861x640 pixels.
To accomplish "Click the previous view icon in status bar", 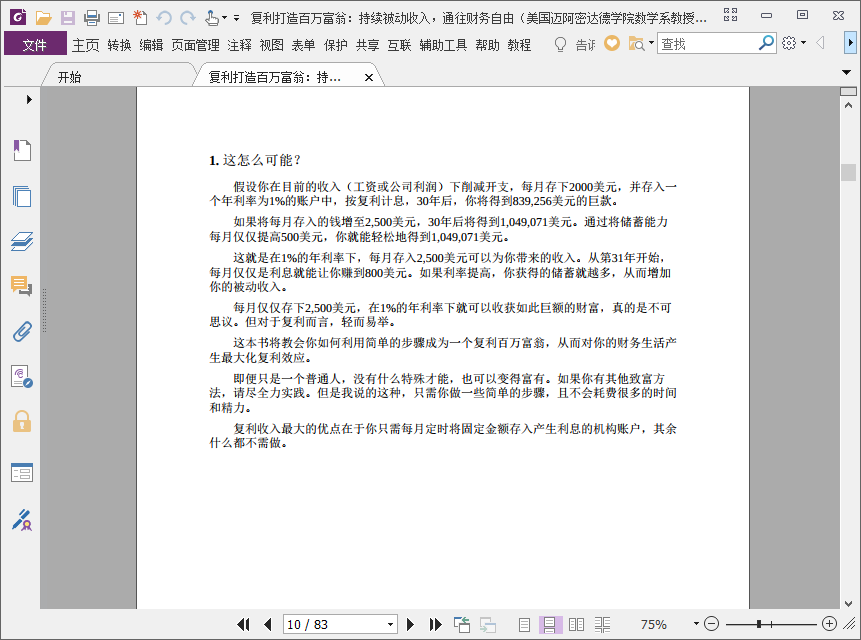I will pos(462,624).
